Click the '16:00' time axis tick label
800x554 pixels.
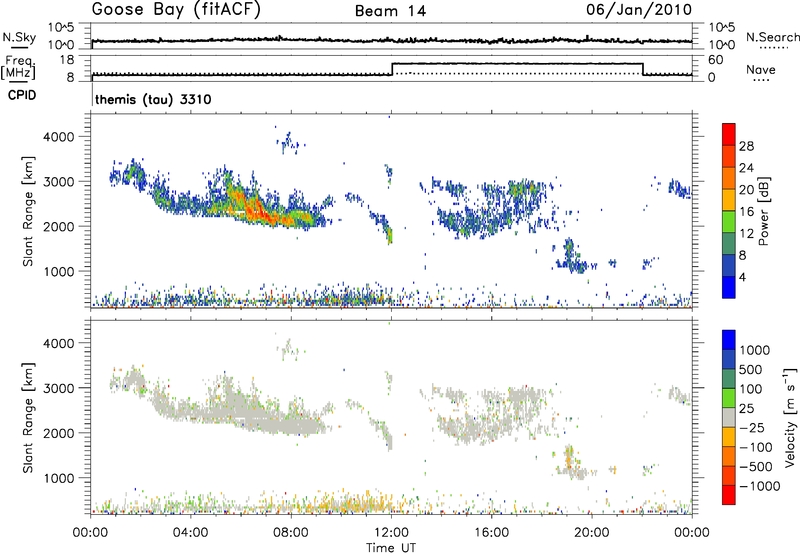point(491,533)
